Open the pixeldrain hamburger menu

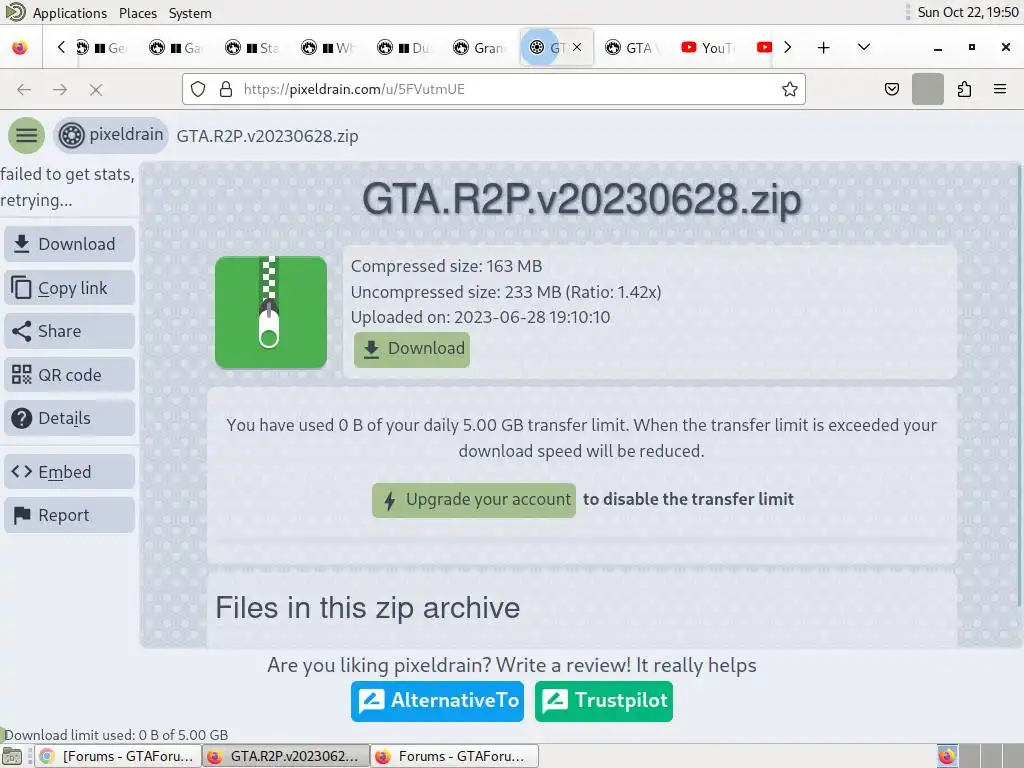click(26, 135)
